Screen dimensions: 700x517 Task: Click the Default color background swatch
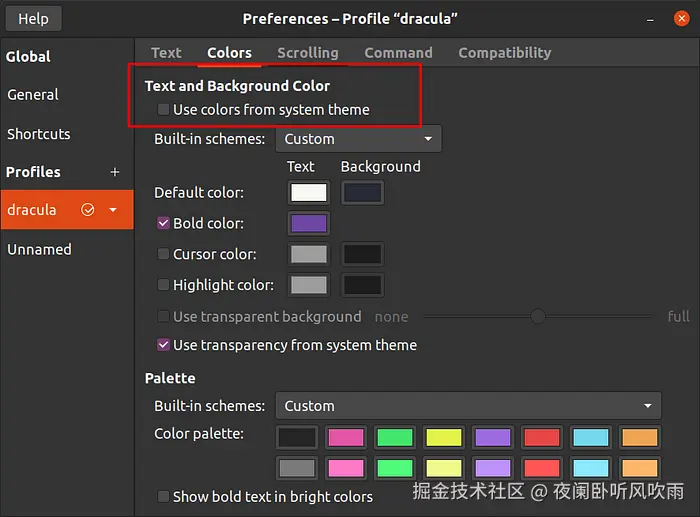[x=362, y=193]
